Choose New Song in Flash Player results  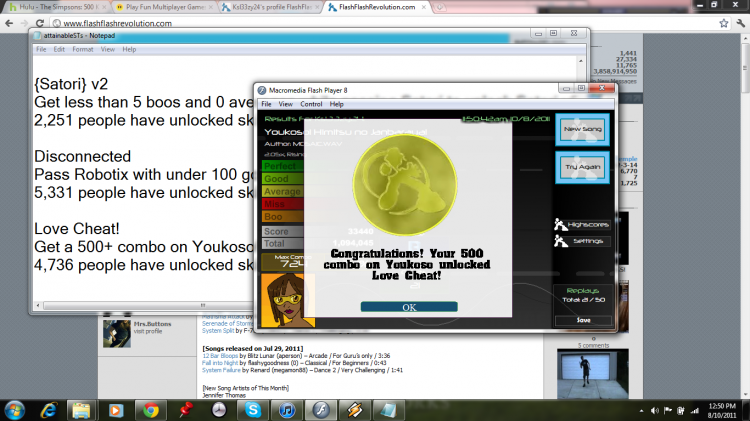(x=582, y=129)
